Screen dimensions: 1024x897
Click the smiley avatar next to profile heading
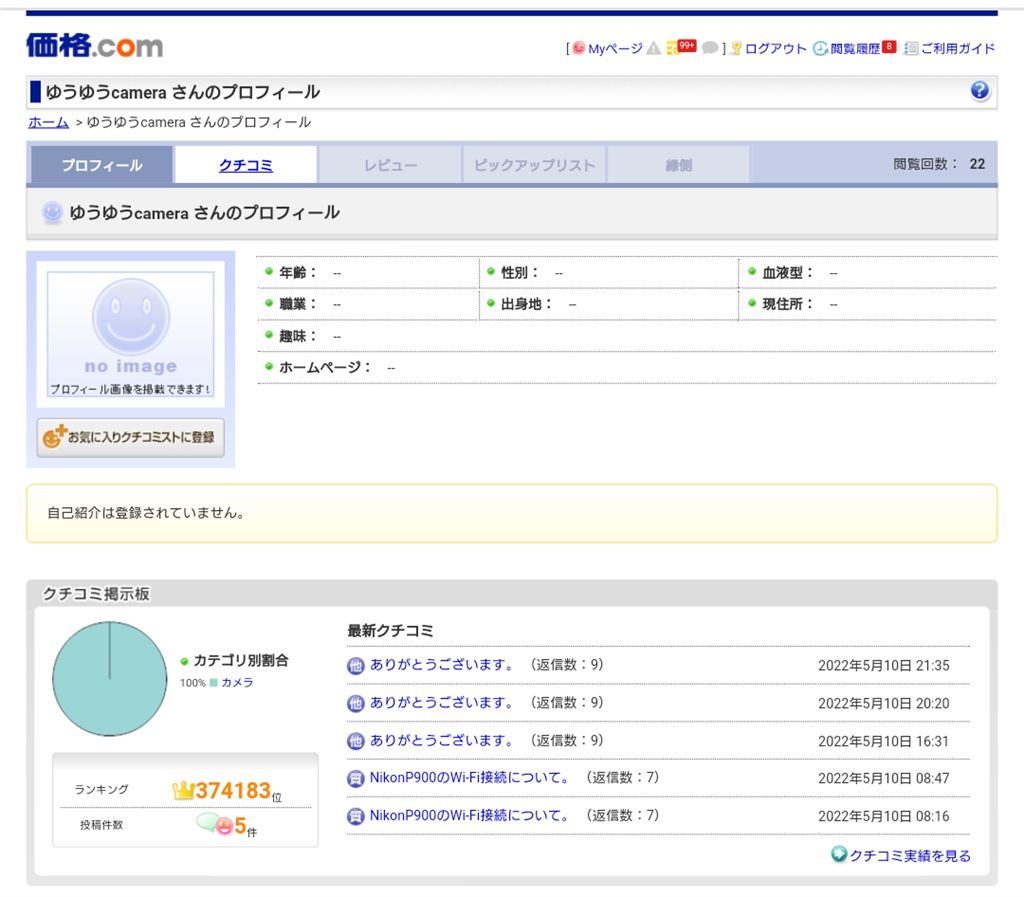(52, 212)
